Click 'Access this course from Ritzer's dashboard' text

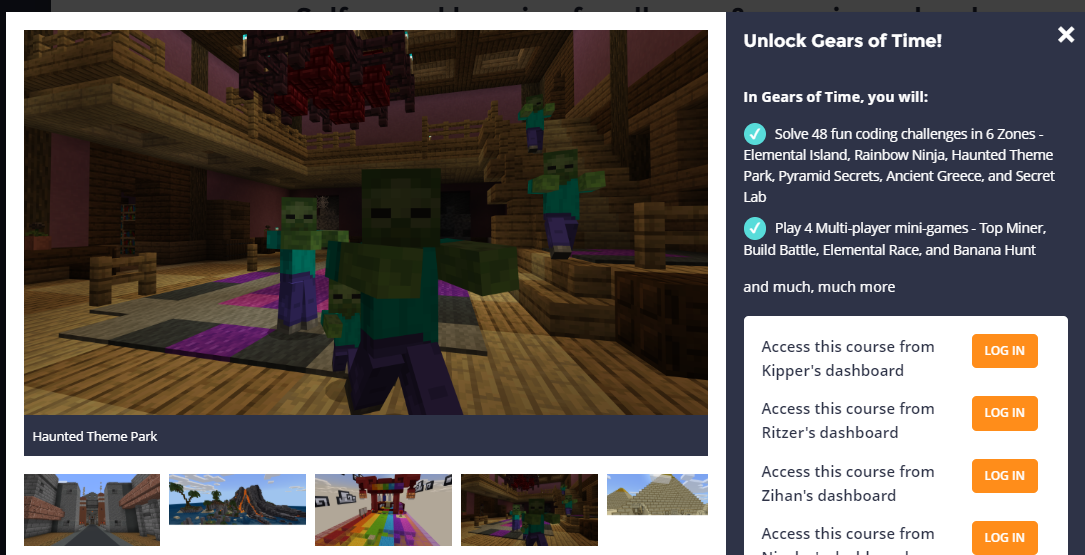click(848, 421)
